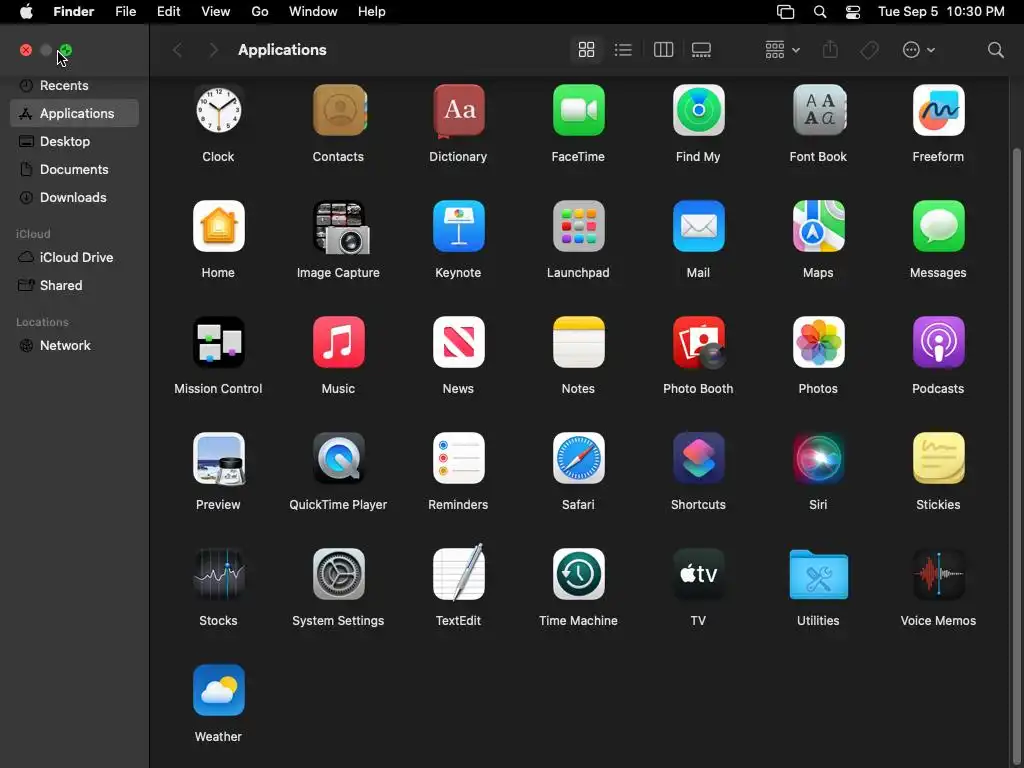1024x768 pixels.
Task: Select the Home app icon
Action: [218, 226]
